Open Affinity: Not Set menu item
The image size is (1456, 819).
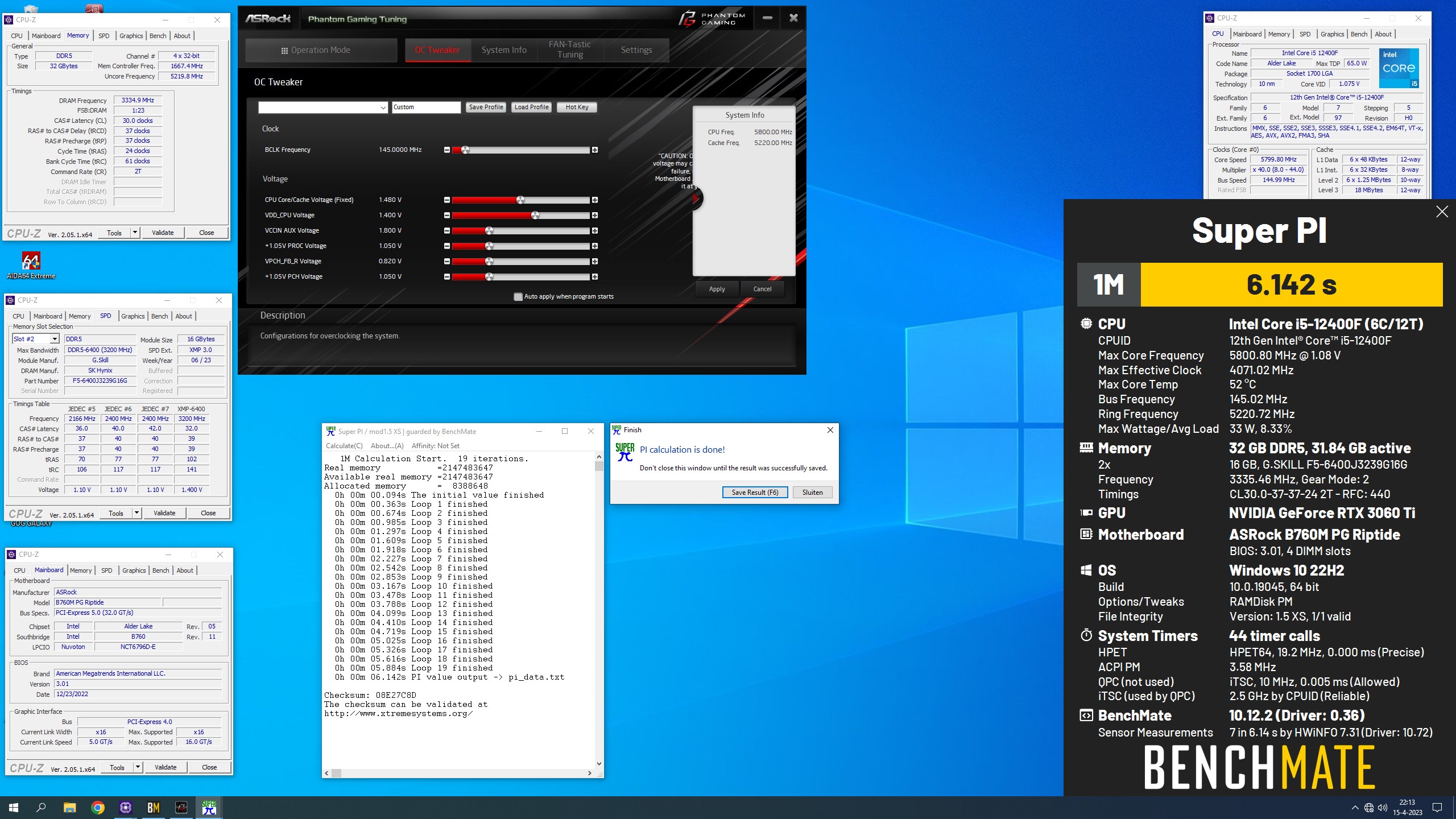click(x=436, y=446)
